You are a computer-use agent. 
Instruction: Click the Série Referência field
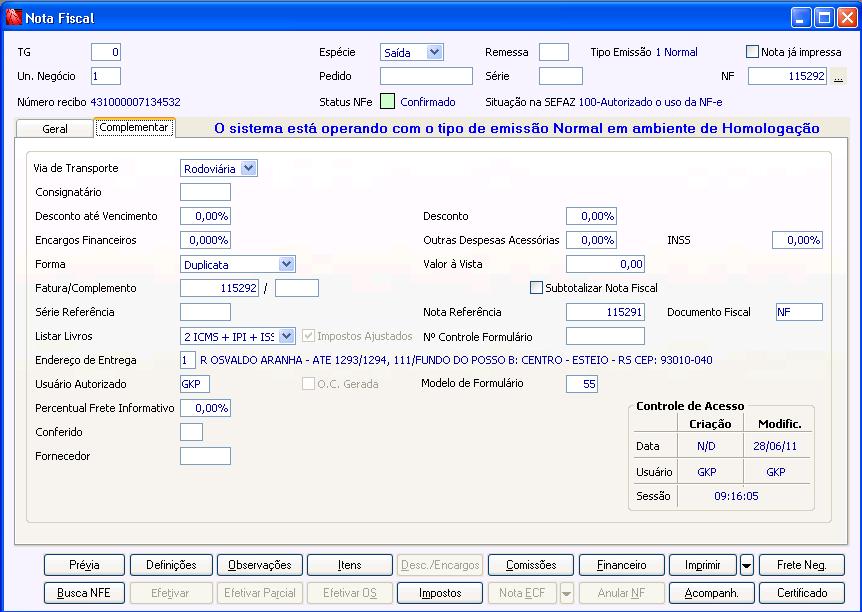point(205,312)
